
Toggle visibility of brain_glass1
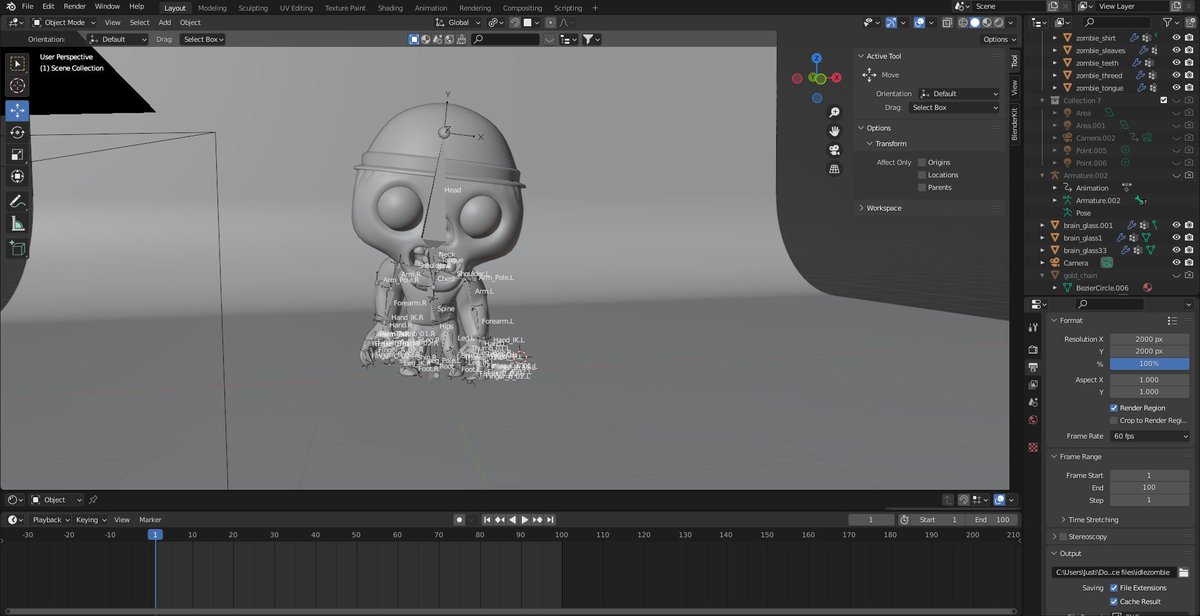1176,238
